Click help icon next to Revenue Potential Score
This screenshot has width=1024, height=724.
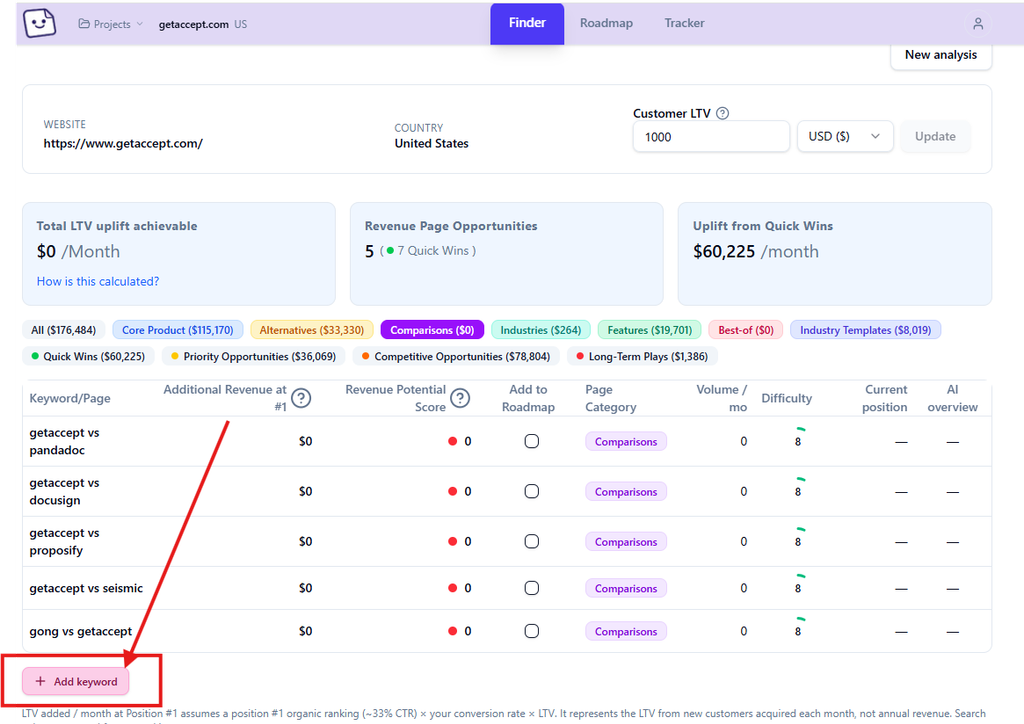point(460,398)
